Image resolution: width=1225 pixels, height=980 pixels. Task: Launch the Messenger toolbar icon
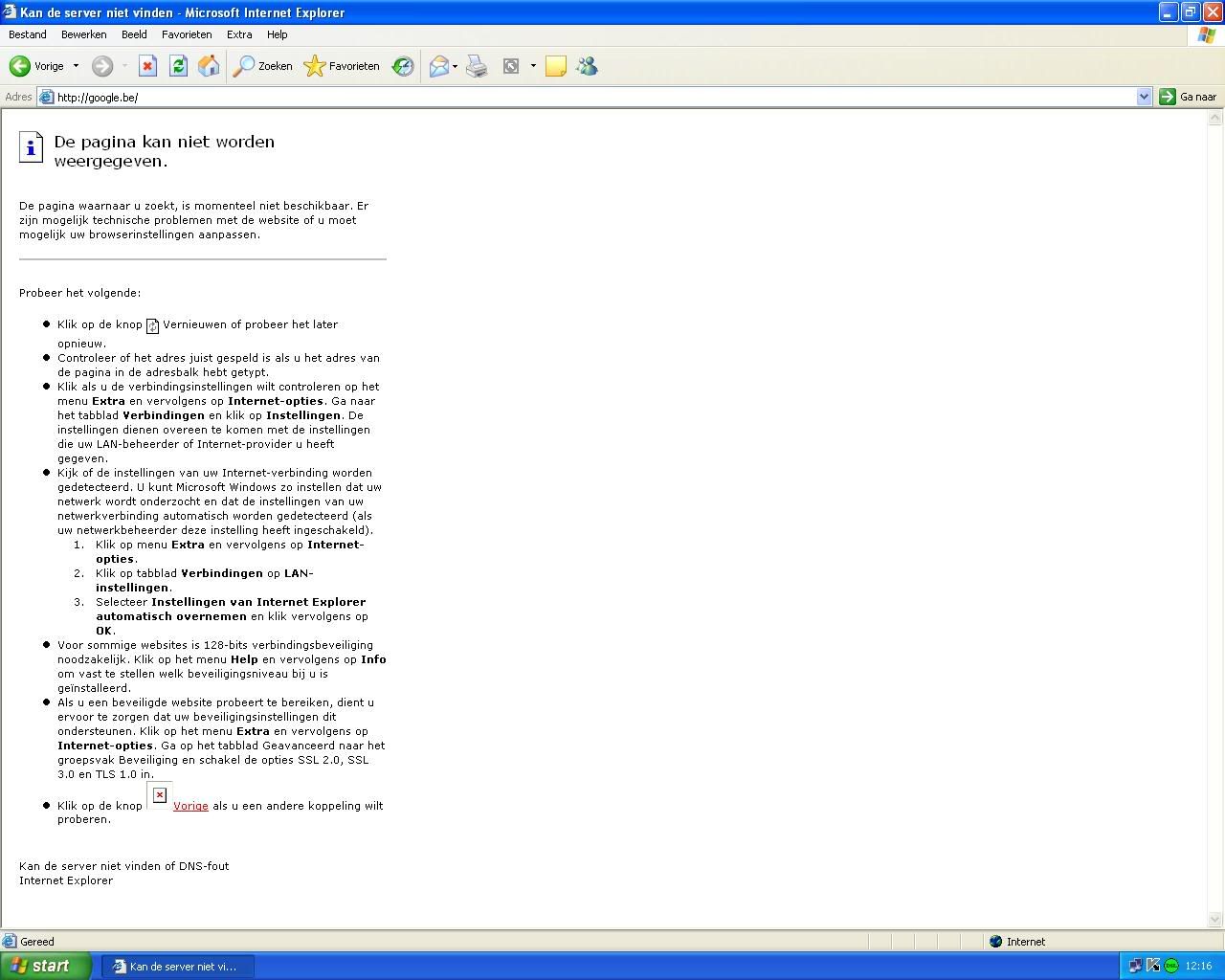point(587,66)
